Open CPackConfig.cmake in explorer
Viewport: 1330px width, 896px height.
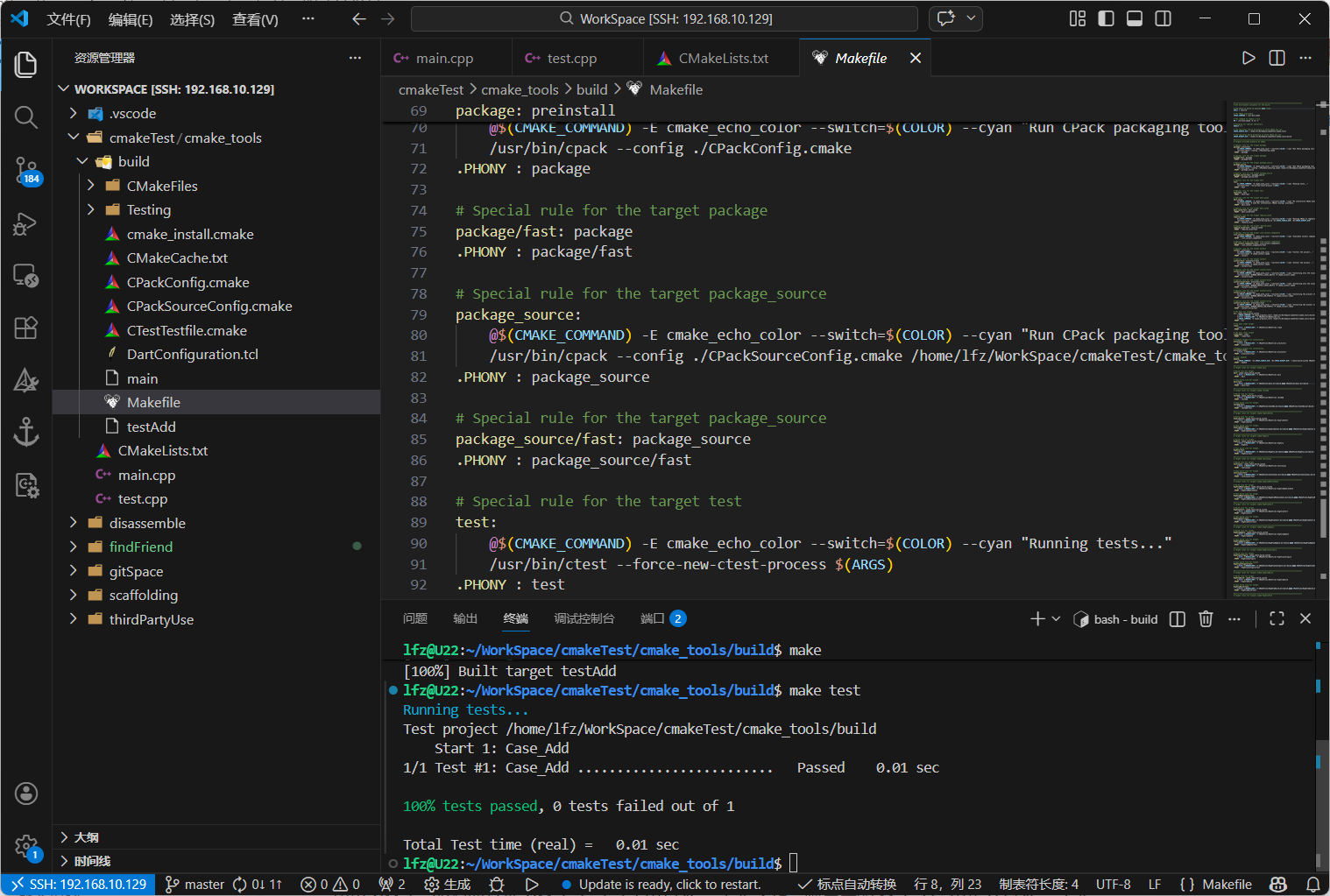coord(187,282)
